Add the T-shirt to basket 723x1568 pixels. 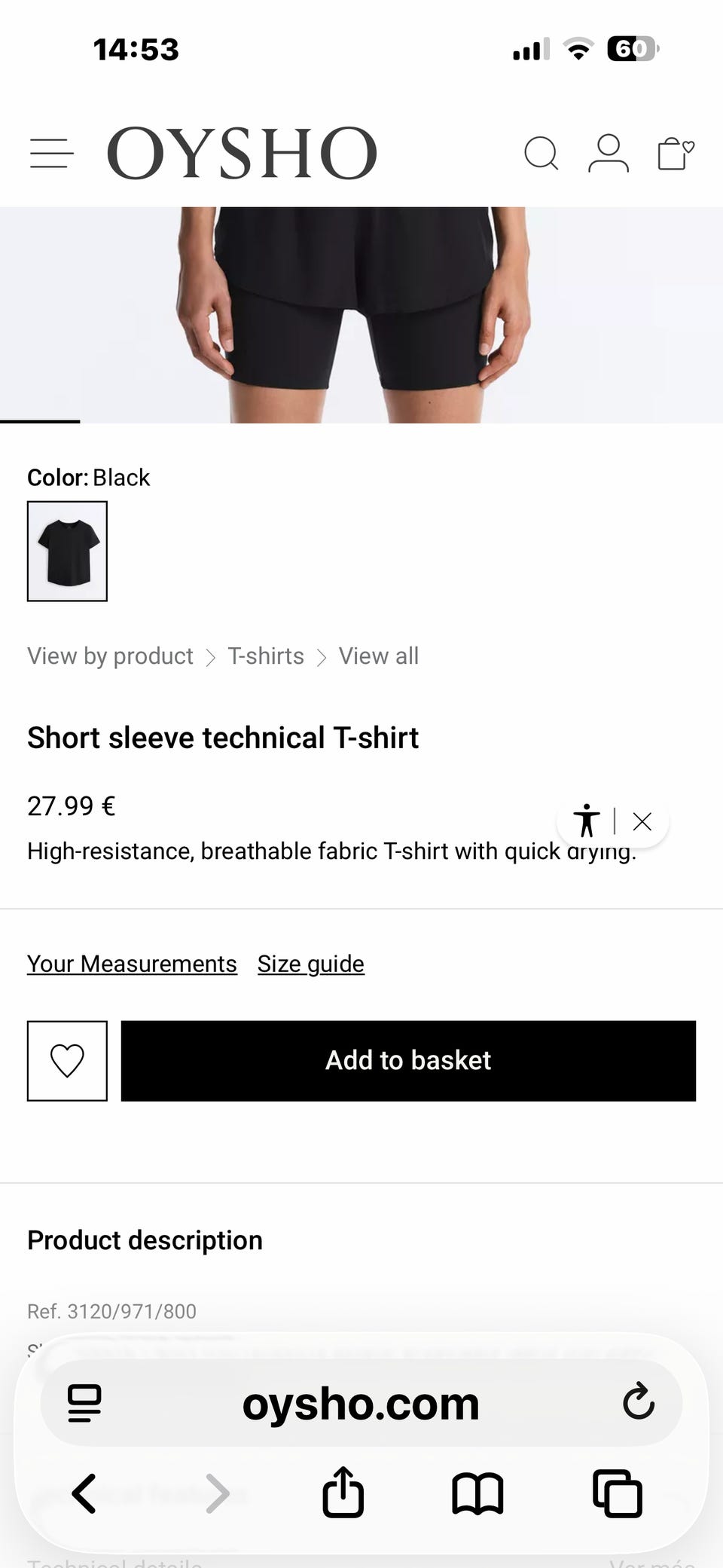pos(408,1061)
